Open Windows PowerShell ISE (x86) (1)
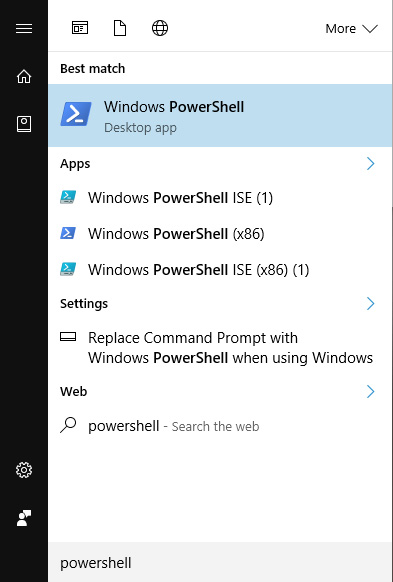The width and height of the screenshot is (393, 582). [x=220, y=270]
